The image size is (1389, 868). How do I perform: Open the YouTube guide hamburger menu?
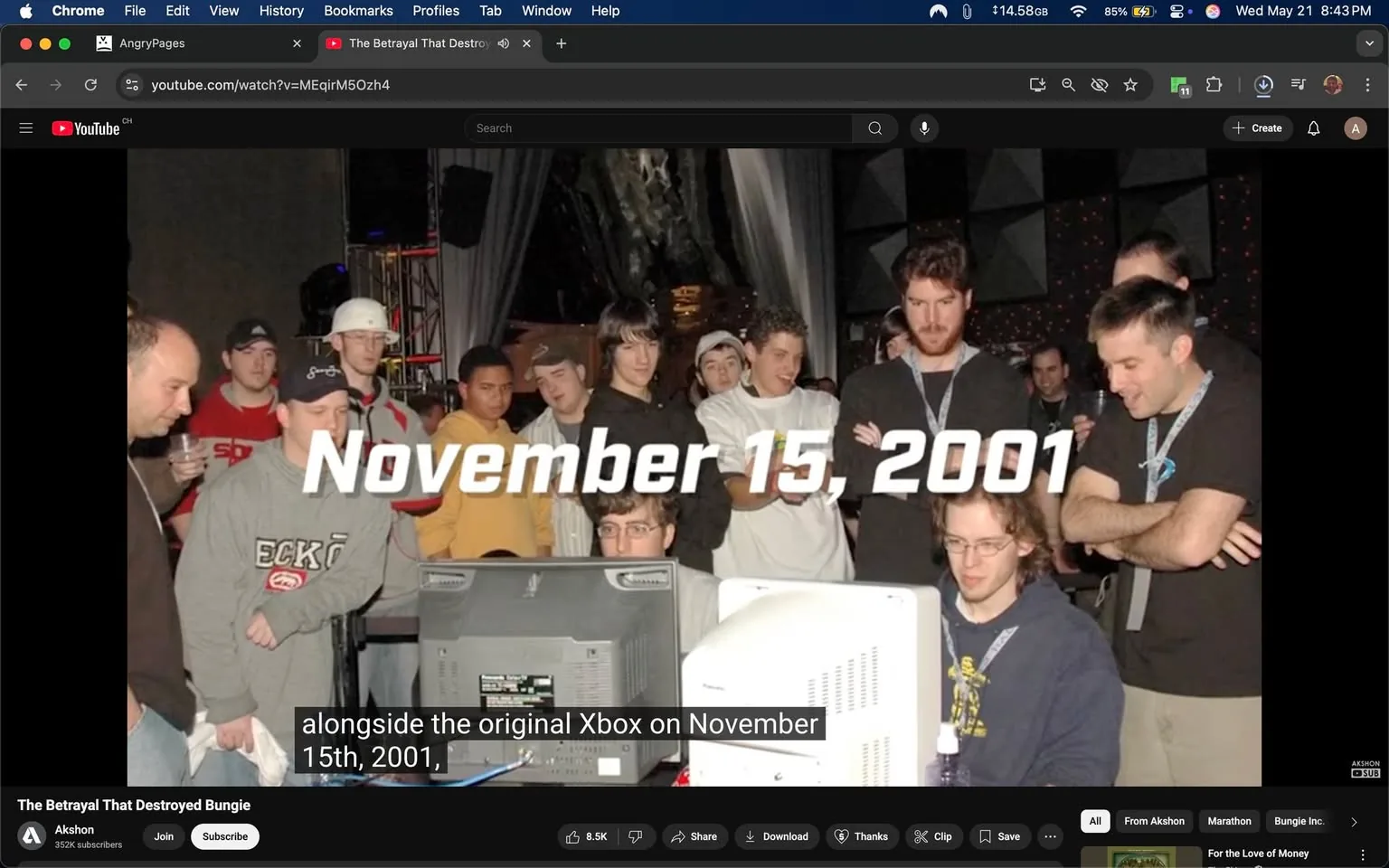click(x=25, y=127)
